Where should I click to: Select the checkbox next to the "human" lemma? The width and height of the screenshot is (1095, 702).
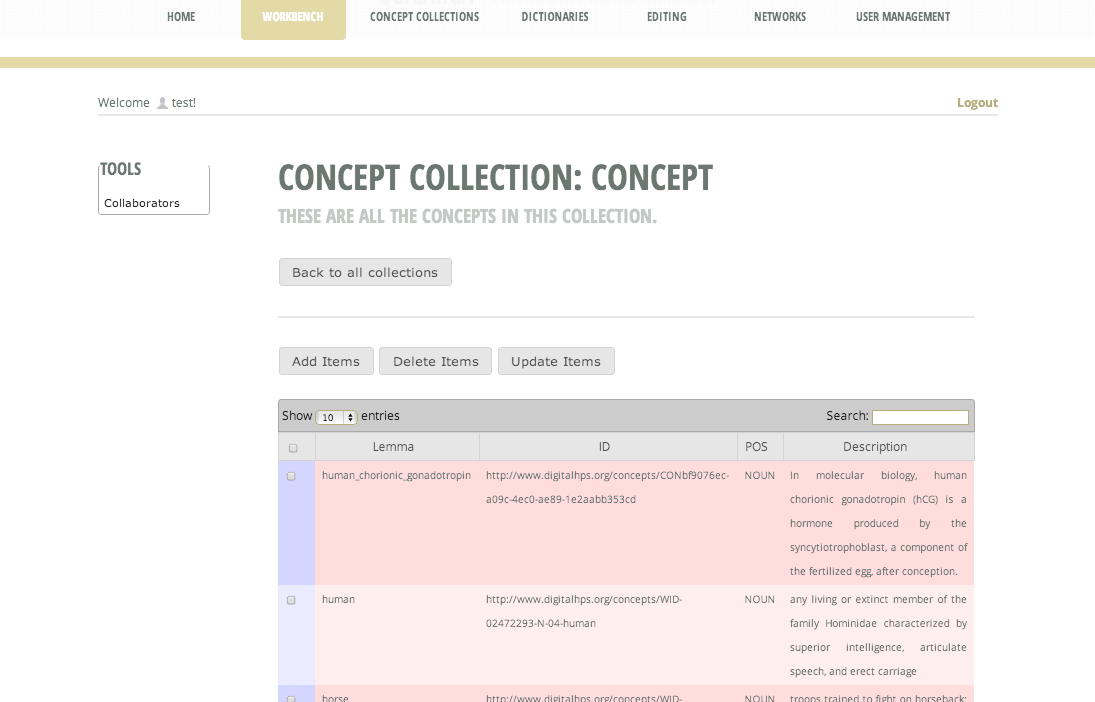pos(291,599)
